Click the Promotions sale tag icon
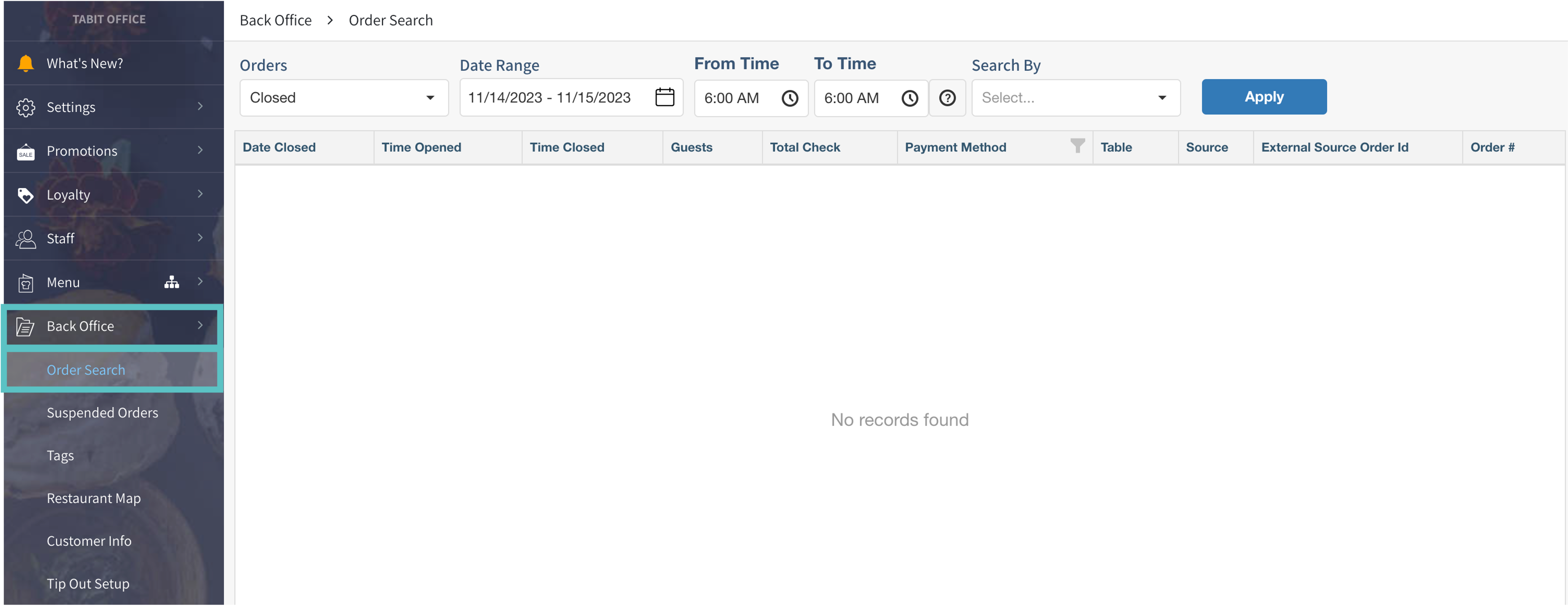 click(26, 151)
